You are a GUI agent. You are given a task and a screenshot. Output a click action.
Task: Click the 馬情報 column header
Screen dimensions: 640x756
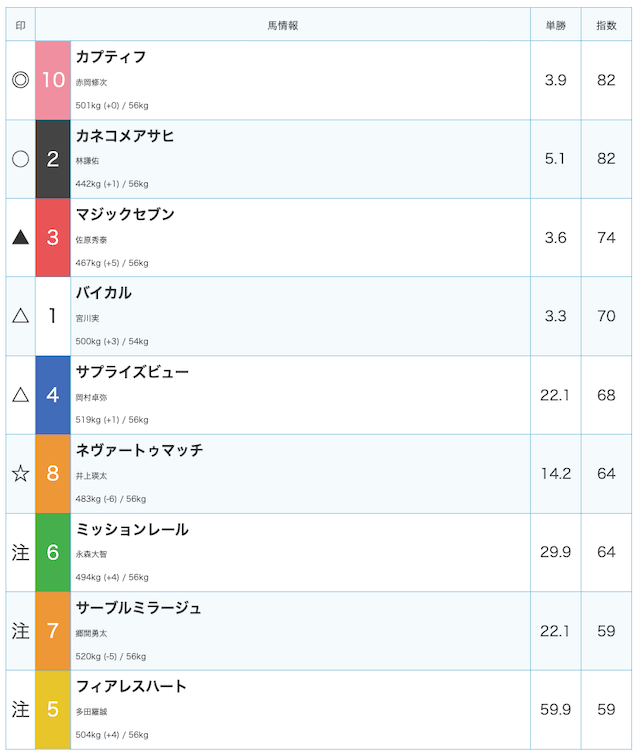point(283,26)
